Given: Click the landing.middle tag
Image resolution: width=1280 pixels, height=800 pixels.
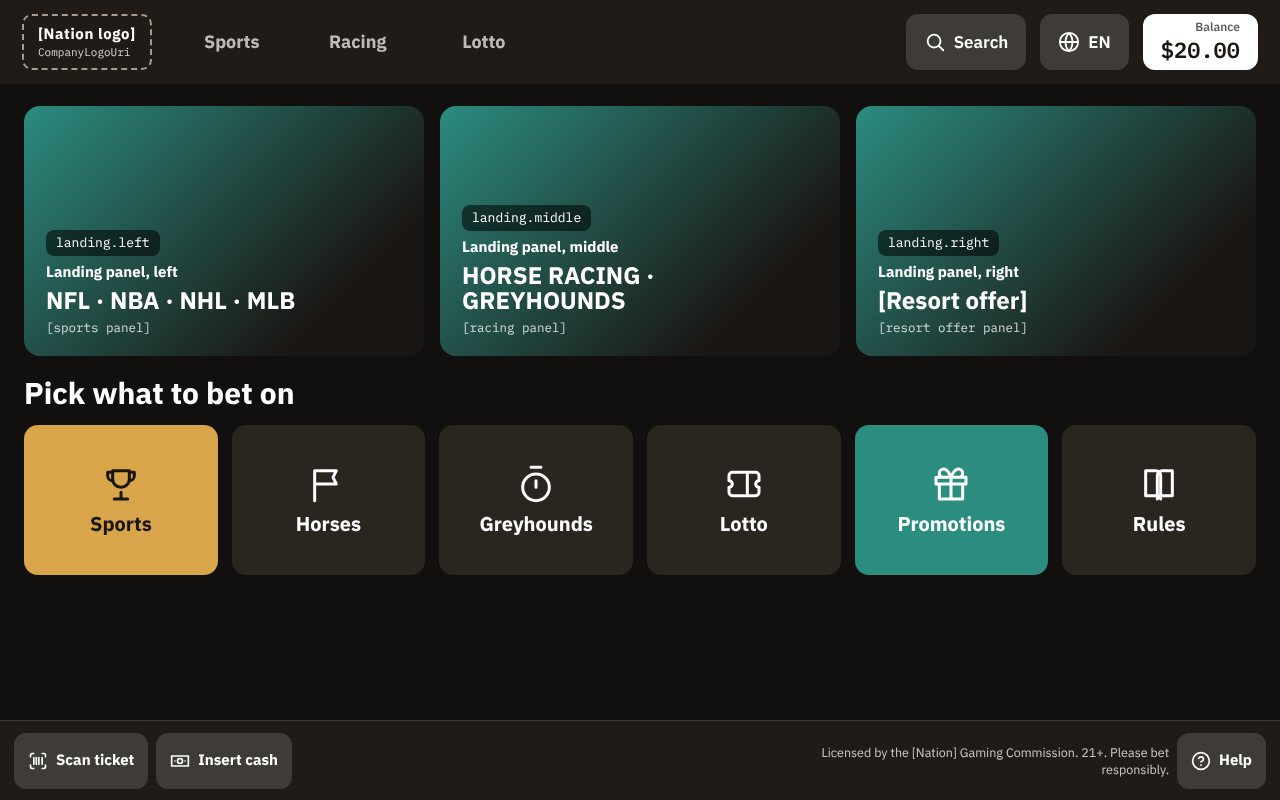Looking at the screenshot, I should [x=526, y=218].
